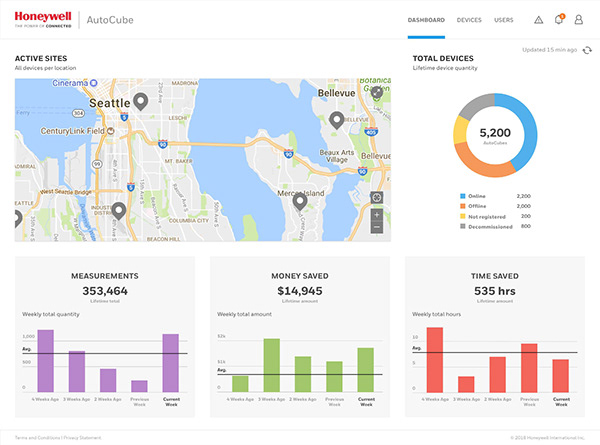Click the Weekly total hours label
Viewport: 600px width, 445px height.
436,314
